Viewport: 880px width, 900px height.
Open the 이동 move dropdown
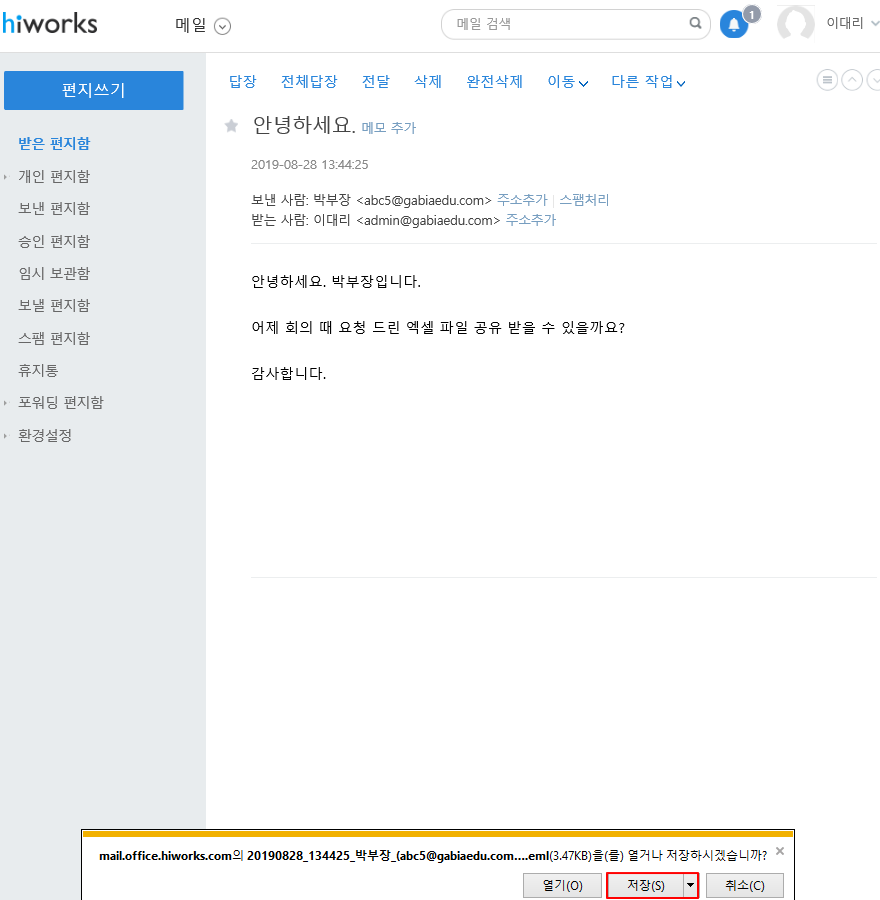click(567, 82)
